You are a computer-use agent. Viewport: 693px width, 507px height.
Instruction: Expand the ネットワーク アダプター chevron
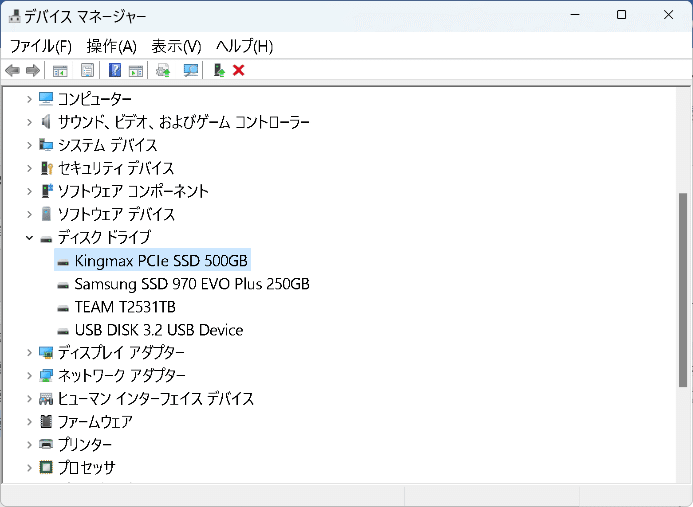[29, 376]
